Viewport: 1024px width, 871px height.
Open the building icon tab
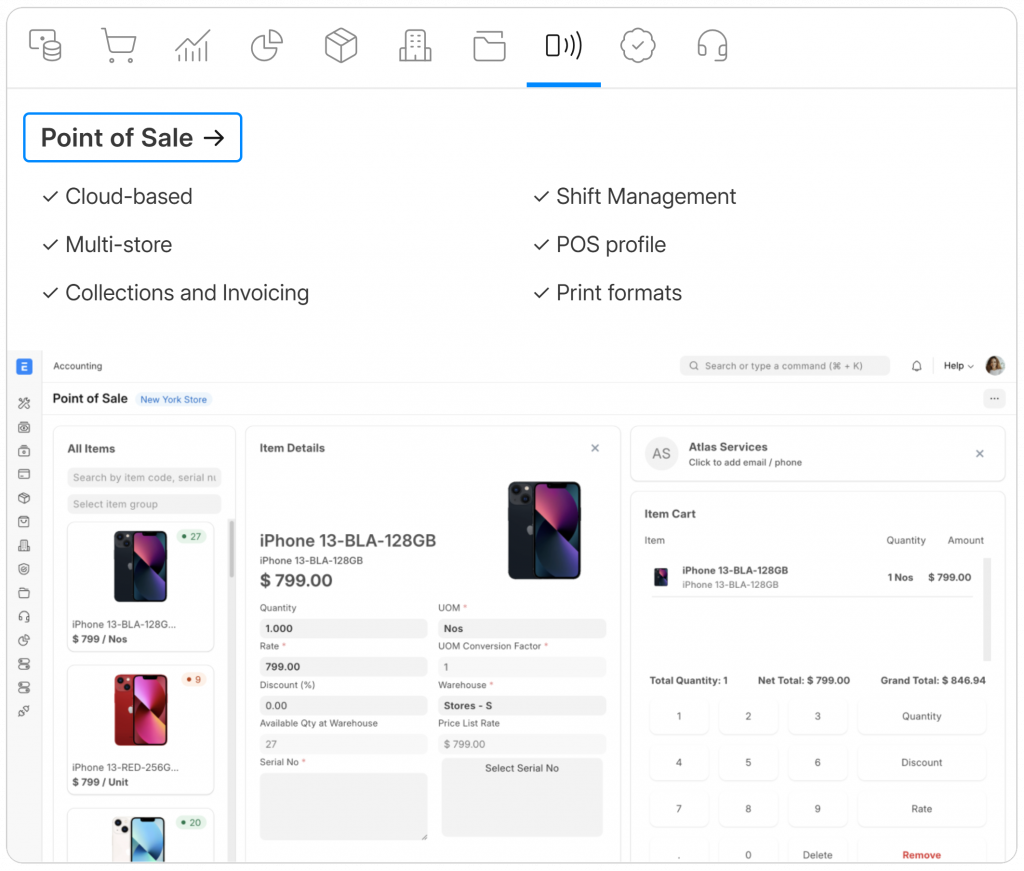(x=414, y=46)
